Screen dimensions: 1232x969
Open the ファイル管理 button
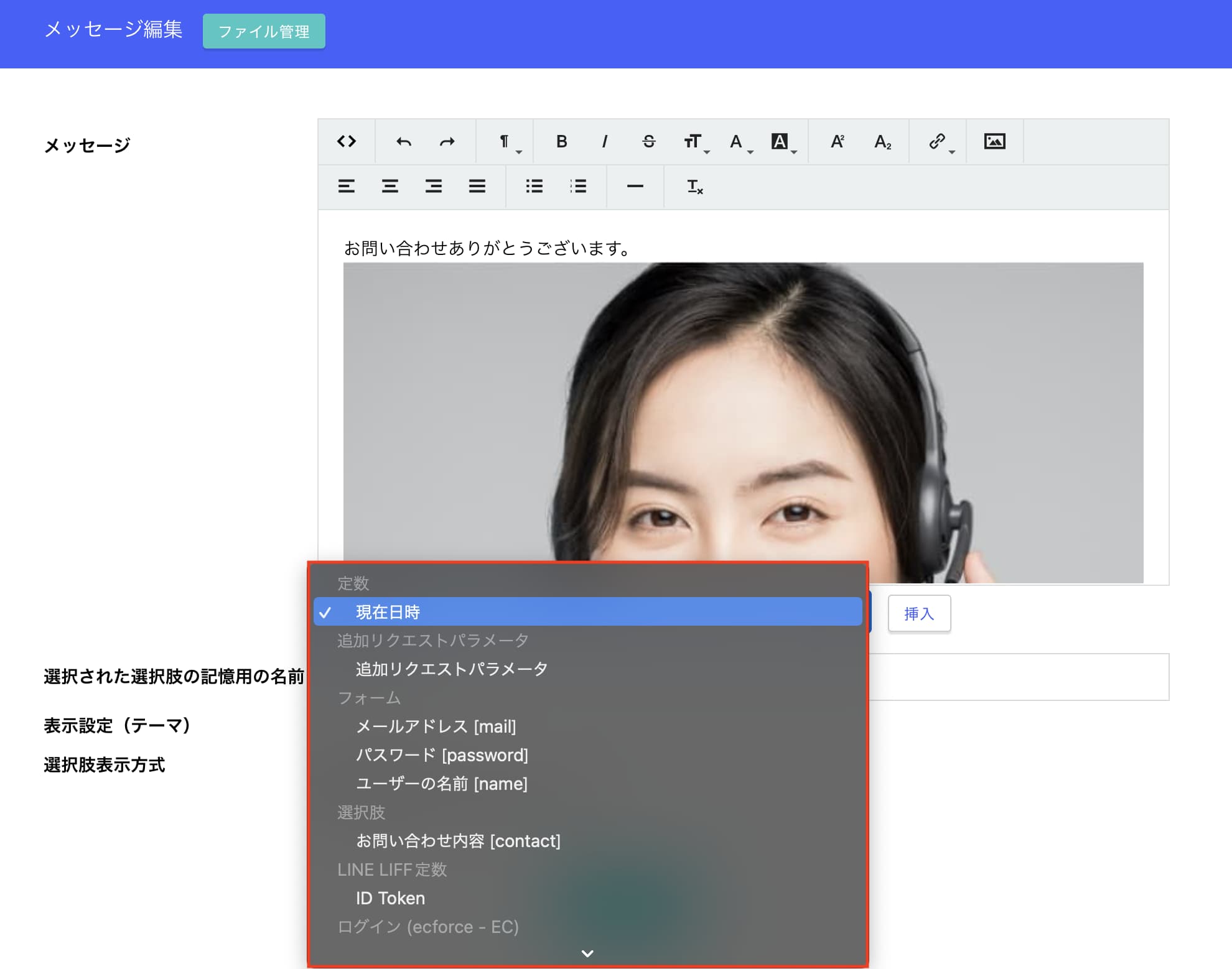(264, 31)
